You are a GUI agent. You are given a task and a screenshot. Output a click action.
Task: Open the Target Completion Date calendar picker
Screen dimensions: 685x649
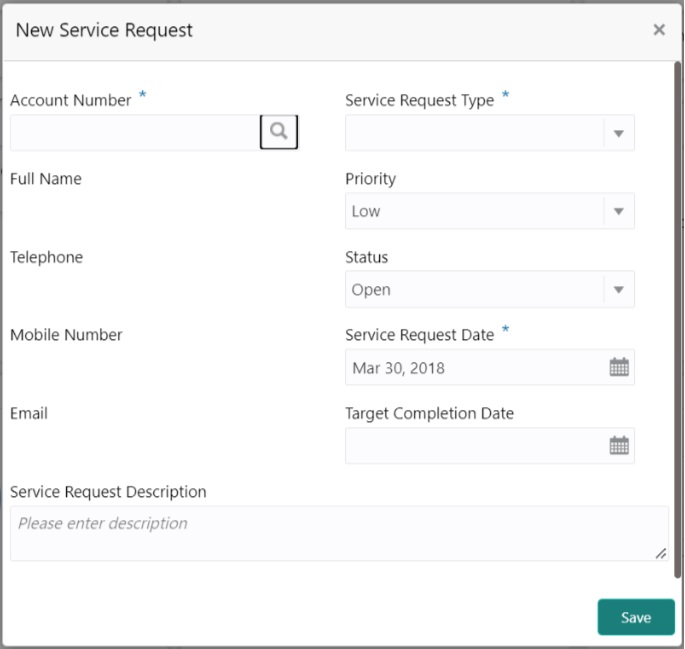click(x=619, y=445)
